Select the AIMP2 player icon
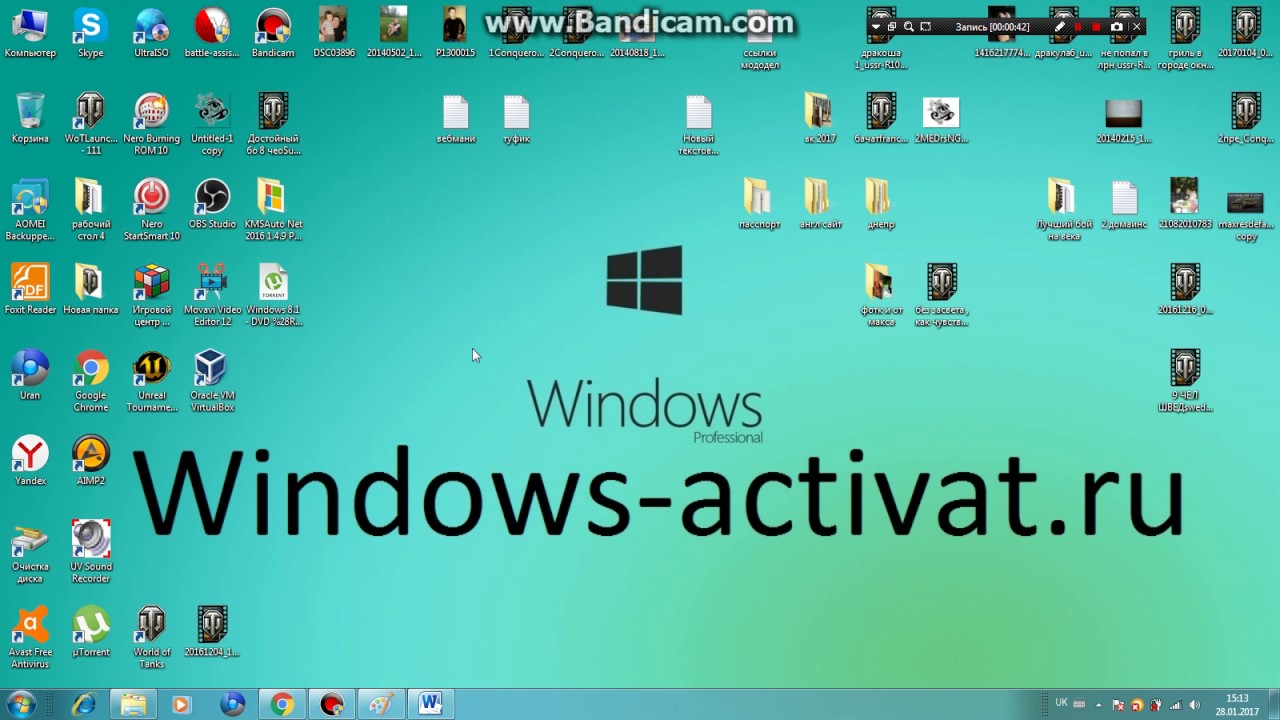The width and height of the screenshot is (1280, 720). coord(90,461)
